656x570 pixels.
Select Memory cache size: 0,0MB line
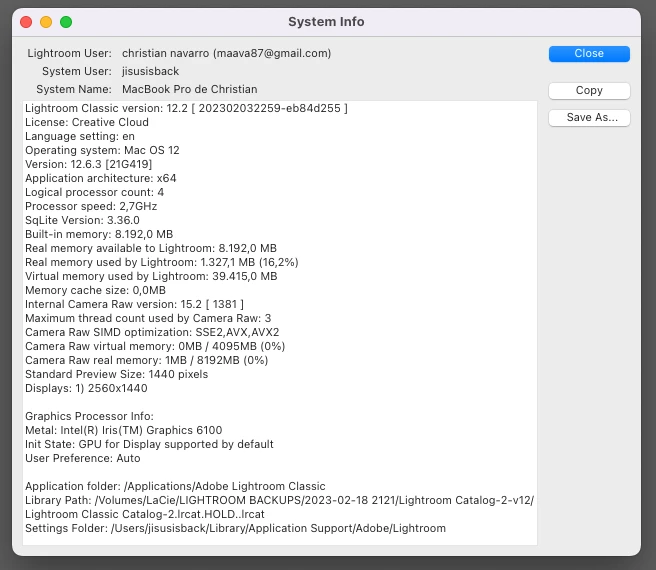95,290
